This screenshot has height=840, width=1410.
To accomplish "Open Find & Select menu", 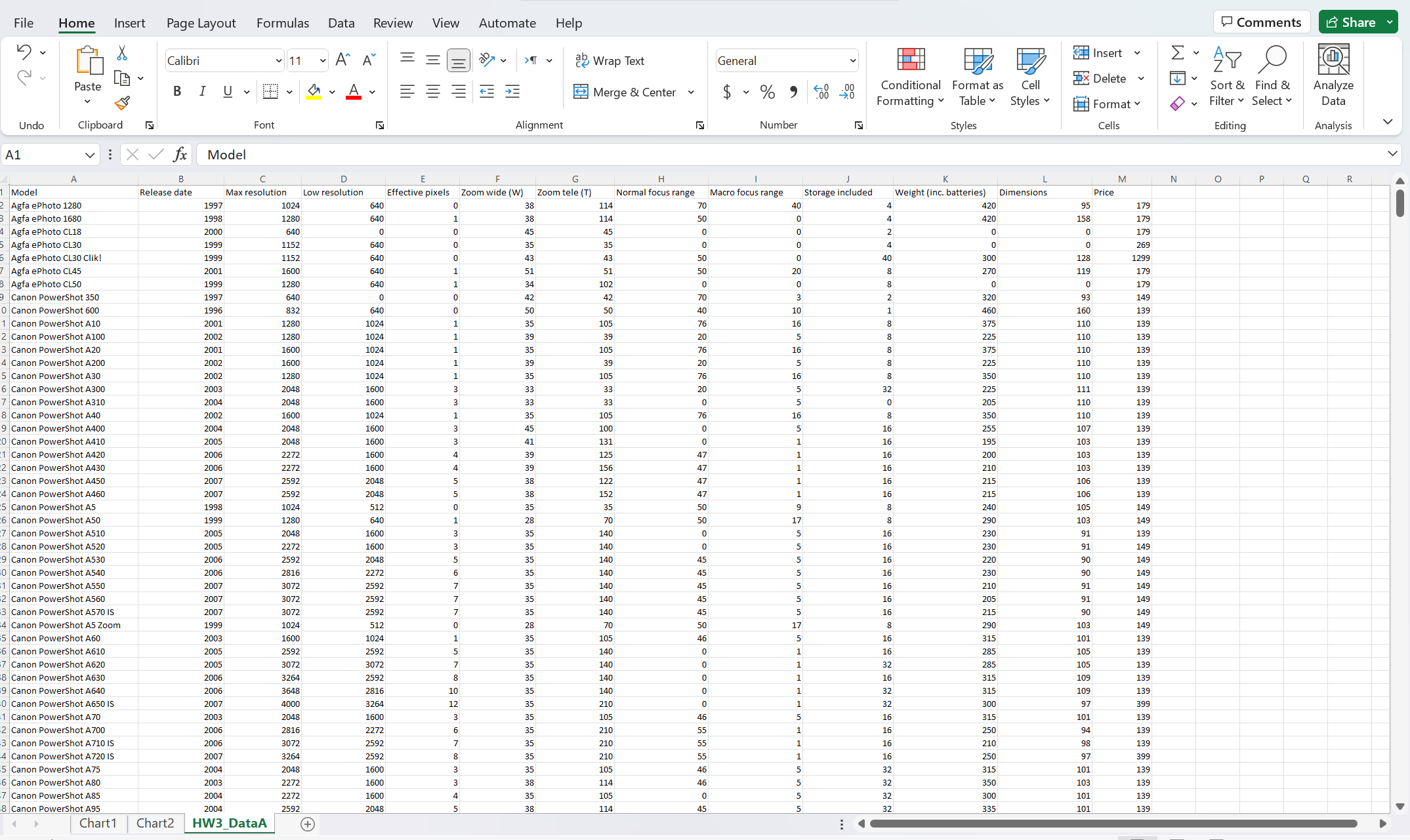I will pyautogui.click(x=1272, y=76).
